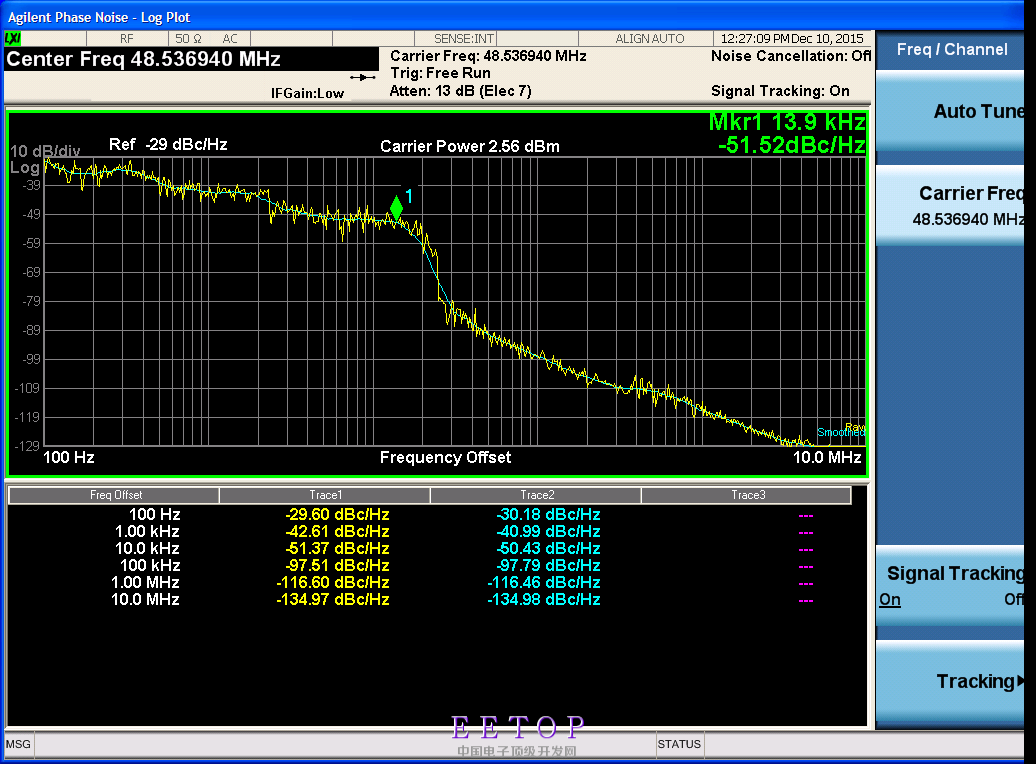Set Signal Tracking to On

pyautogui.click(x=890, y=600)
